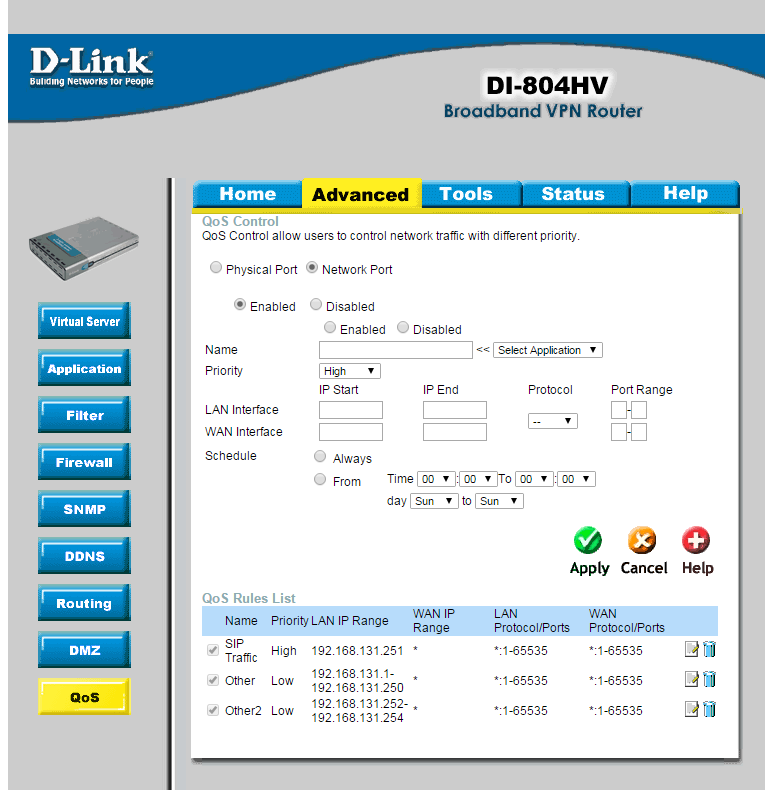Open the Status tab
Screen dimensions: 765x790
point(573,194)
